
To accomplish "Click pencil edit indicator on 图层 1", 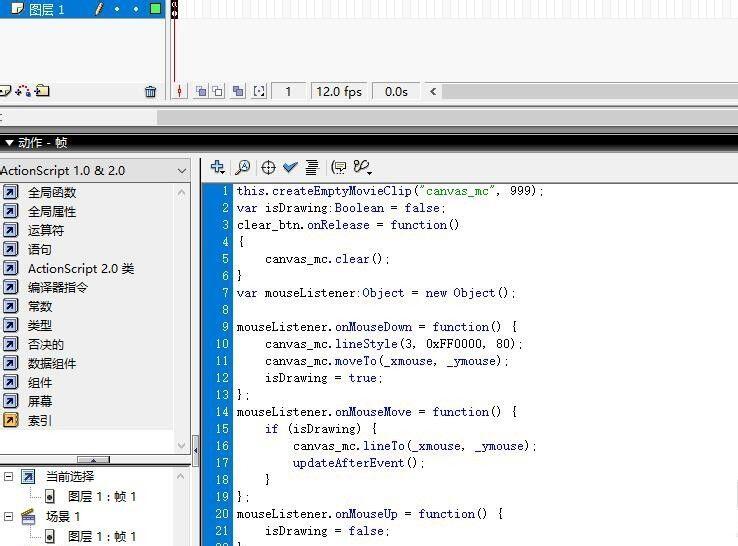I will [x=99, y=8].
